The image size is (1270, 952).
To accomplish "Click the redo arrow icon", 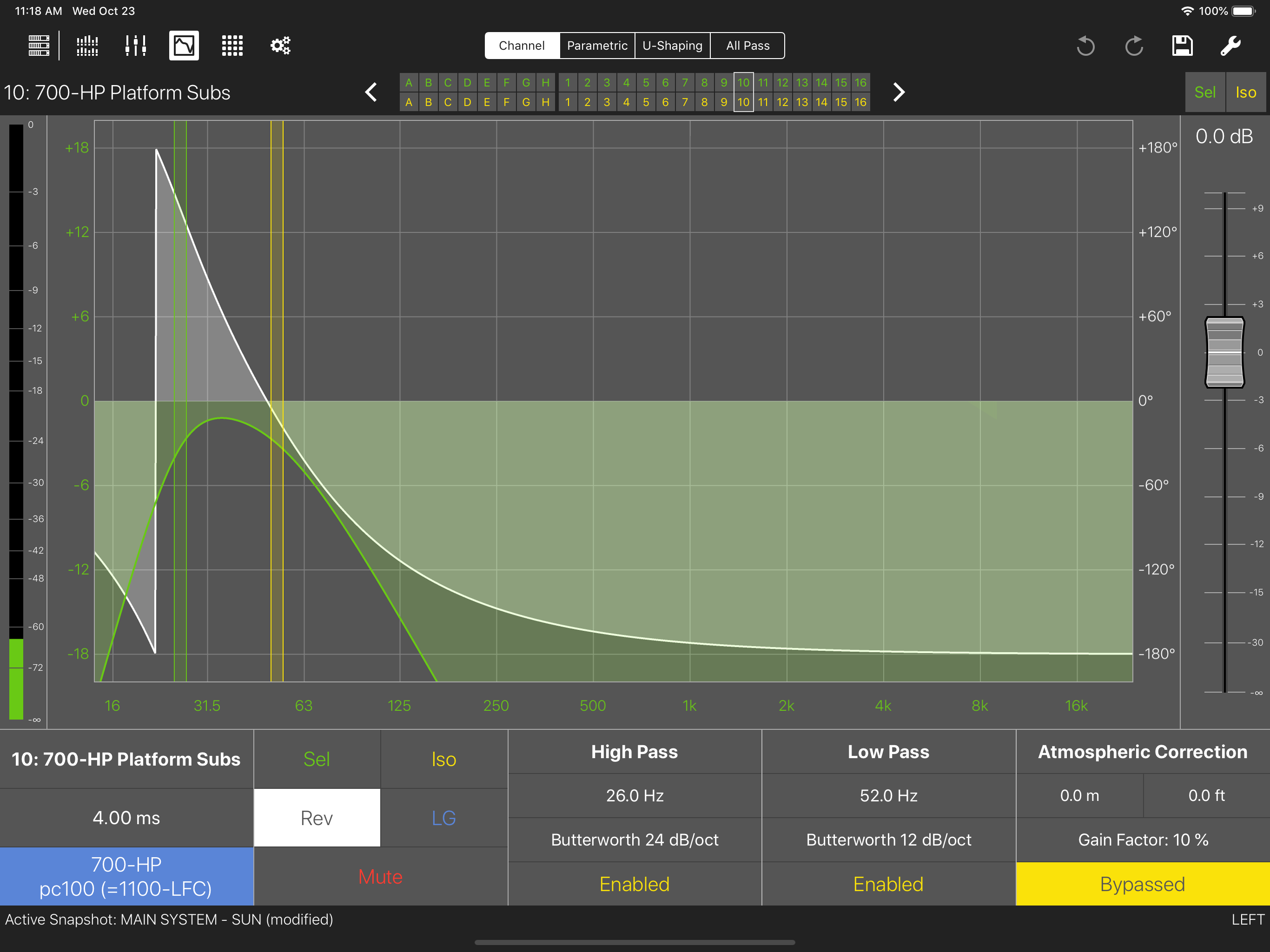I will 1134,46.
